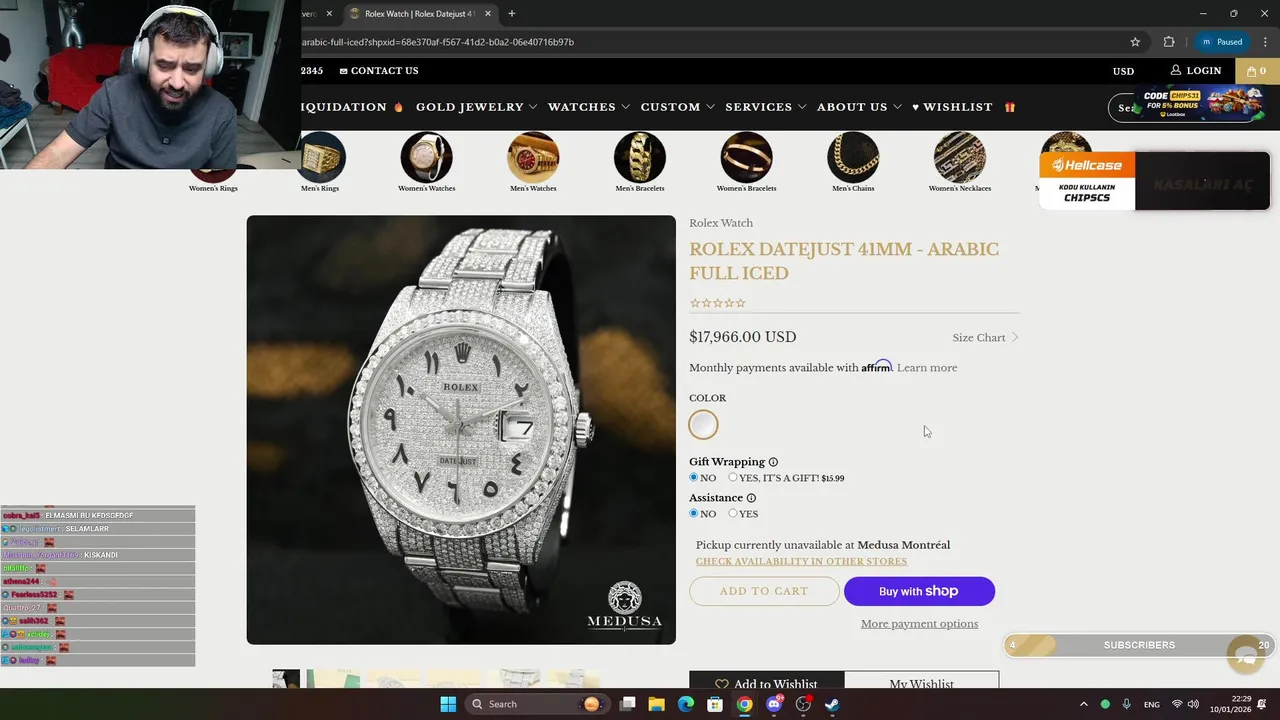The width and height of the screenshot is (1280, 720).
Task: Open More payment options
Action: point(919,624)
